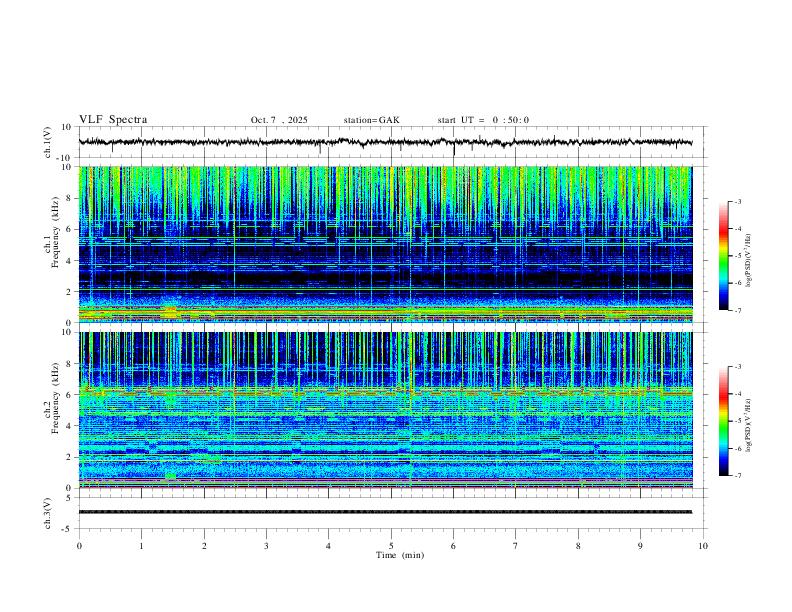Click the "8" kHz tick on ch.1 frequency axis
This screenshot has height=612, width=792.
click(69, 198)
